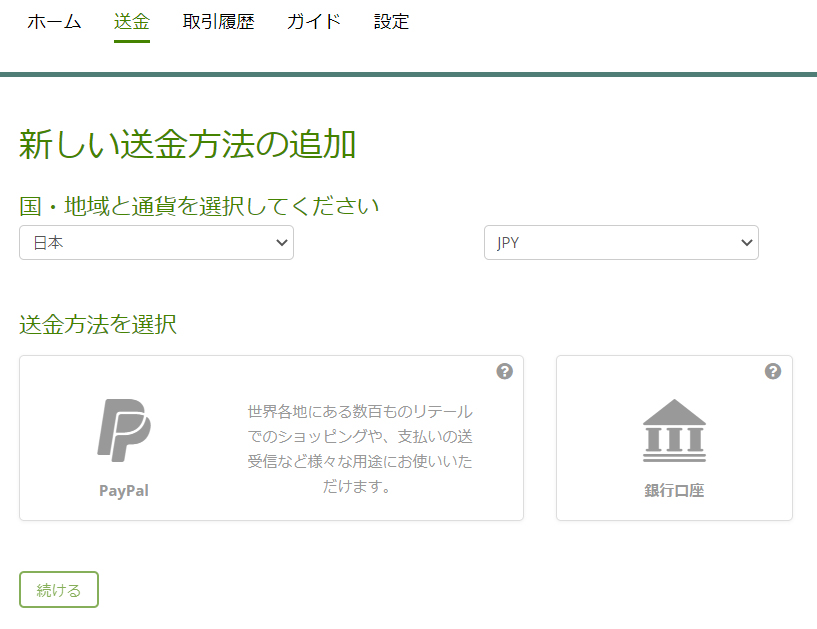This screenshot has height=629, width=817.
Task: Open the 設定 menu item
Action: coord(391,22)
